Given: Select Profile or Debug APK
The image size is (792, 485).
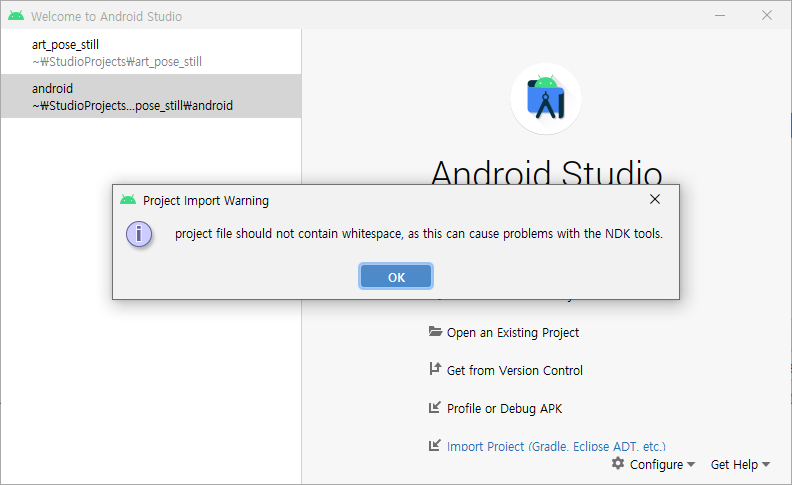Looking at the screenshot, I should pyautogui.click(x=504, y=409).
